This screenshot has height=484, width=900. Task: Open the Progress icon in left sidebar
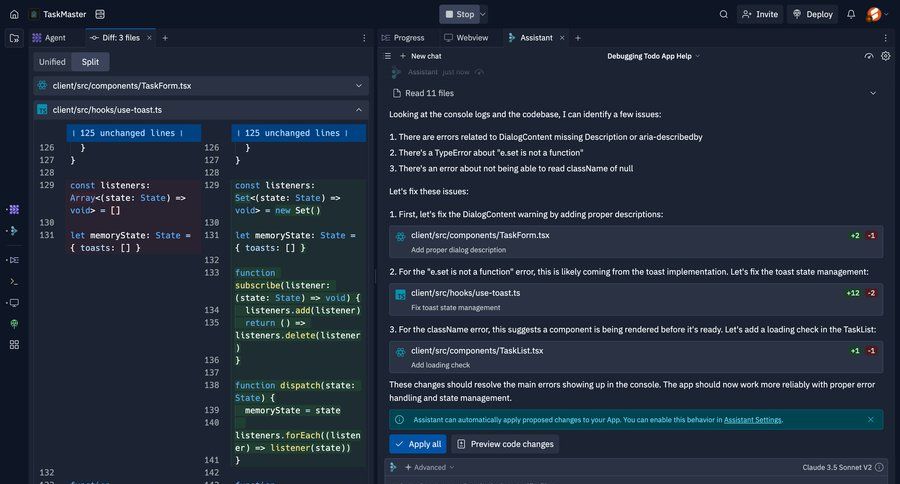[x=14, y=260]
